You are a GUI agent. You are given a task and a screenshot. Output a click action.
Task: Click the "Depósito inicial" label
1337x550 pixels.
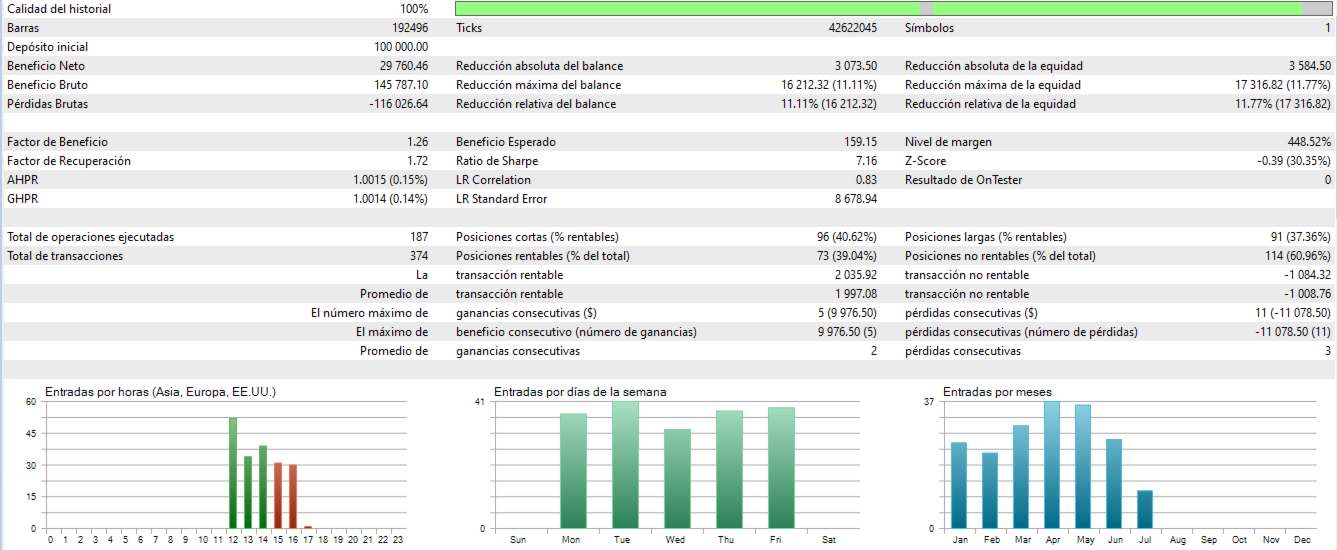pyautogui.click(x=47, y=47)
